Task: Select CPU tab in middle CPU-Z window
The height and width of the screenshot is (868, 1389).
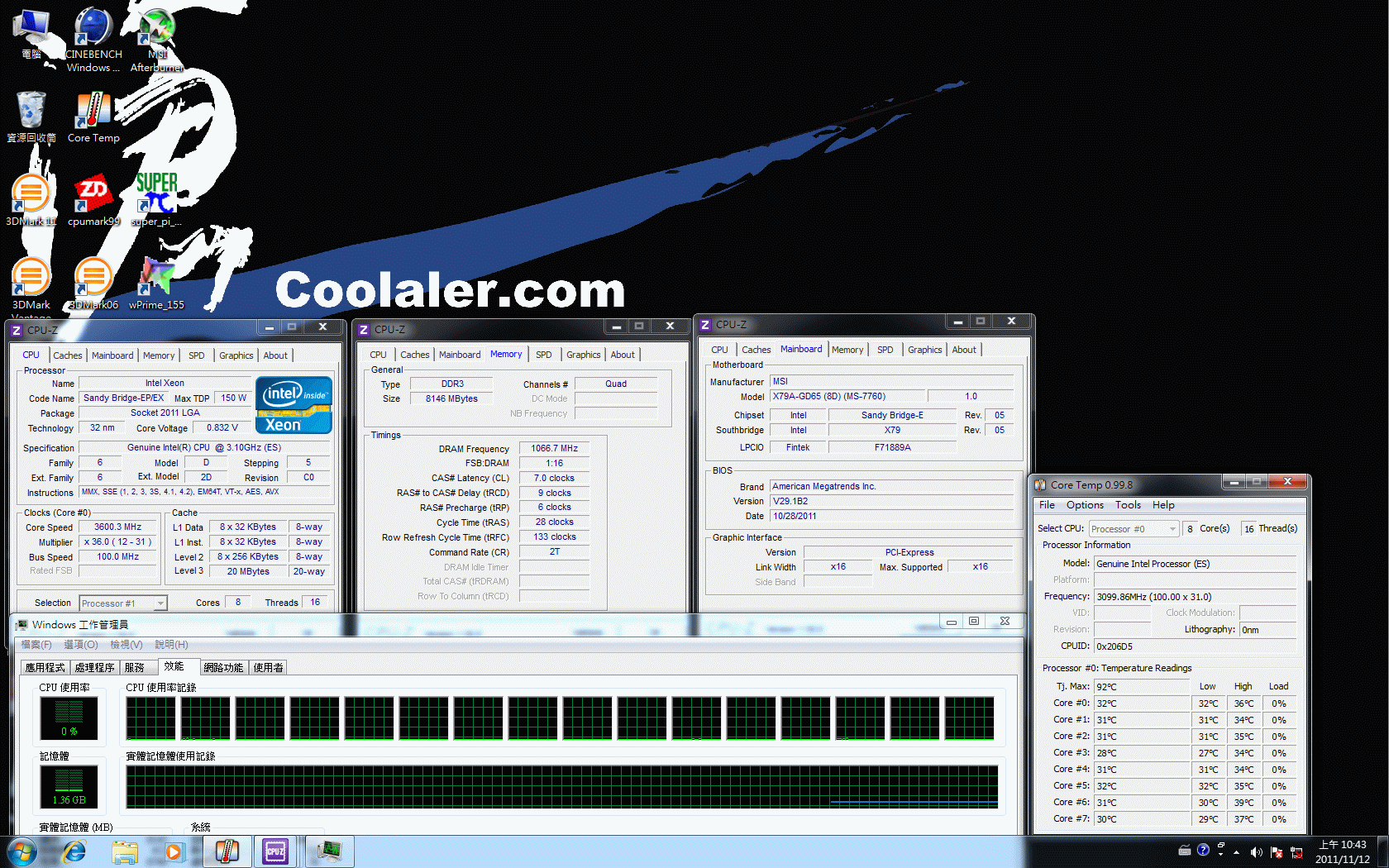Action: [x=378, y=355]
